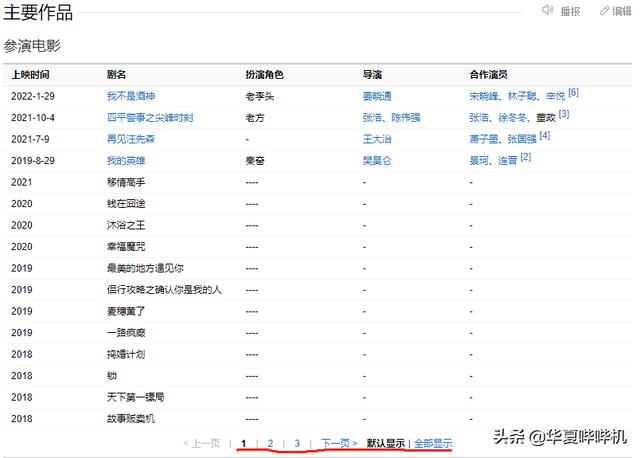Open director link in 我的英雄 row
Image resolution: width=640 pixels, height=458 pixels.
[x=377, y=161]
